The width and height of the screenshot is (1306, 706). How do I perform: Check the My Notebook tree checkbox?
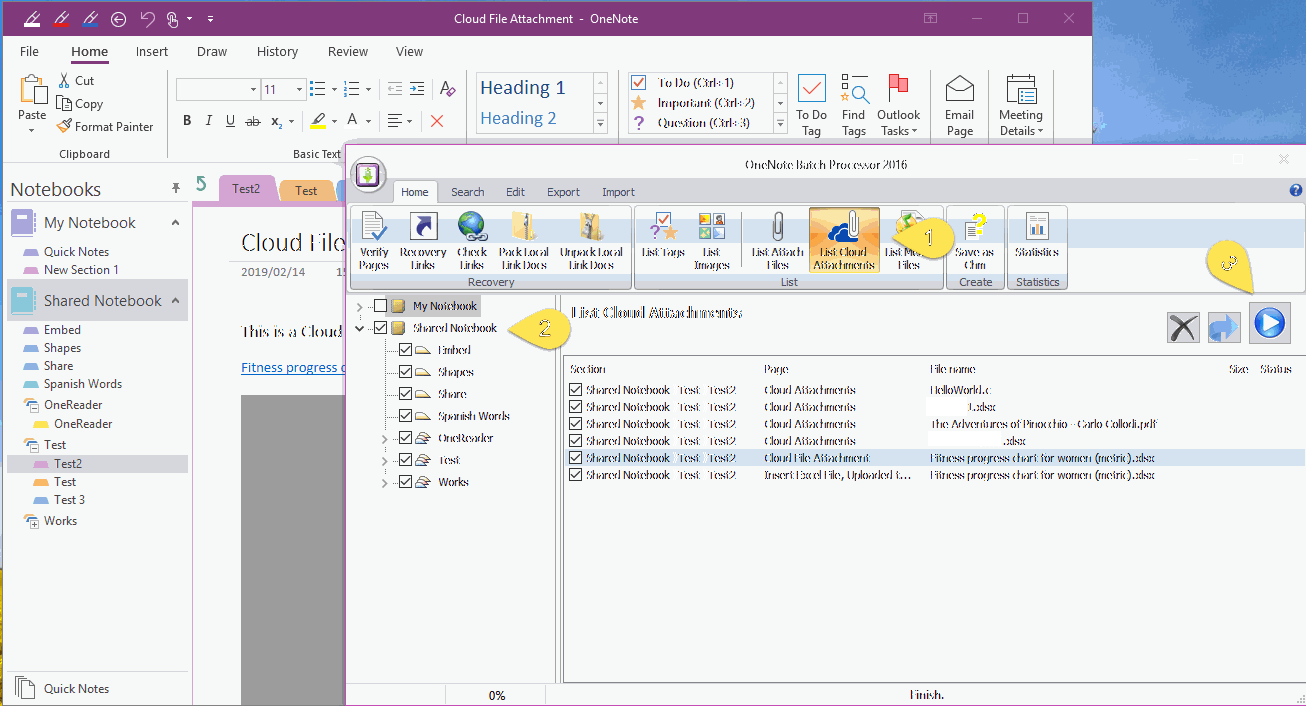point(380,306)
